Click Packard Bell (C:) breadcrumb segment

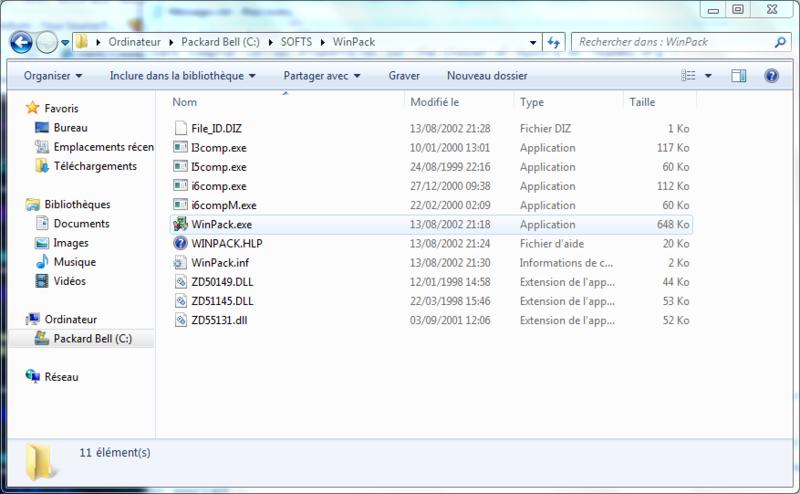(x=220, y=42)
